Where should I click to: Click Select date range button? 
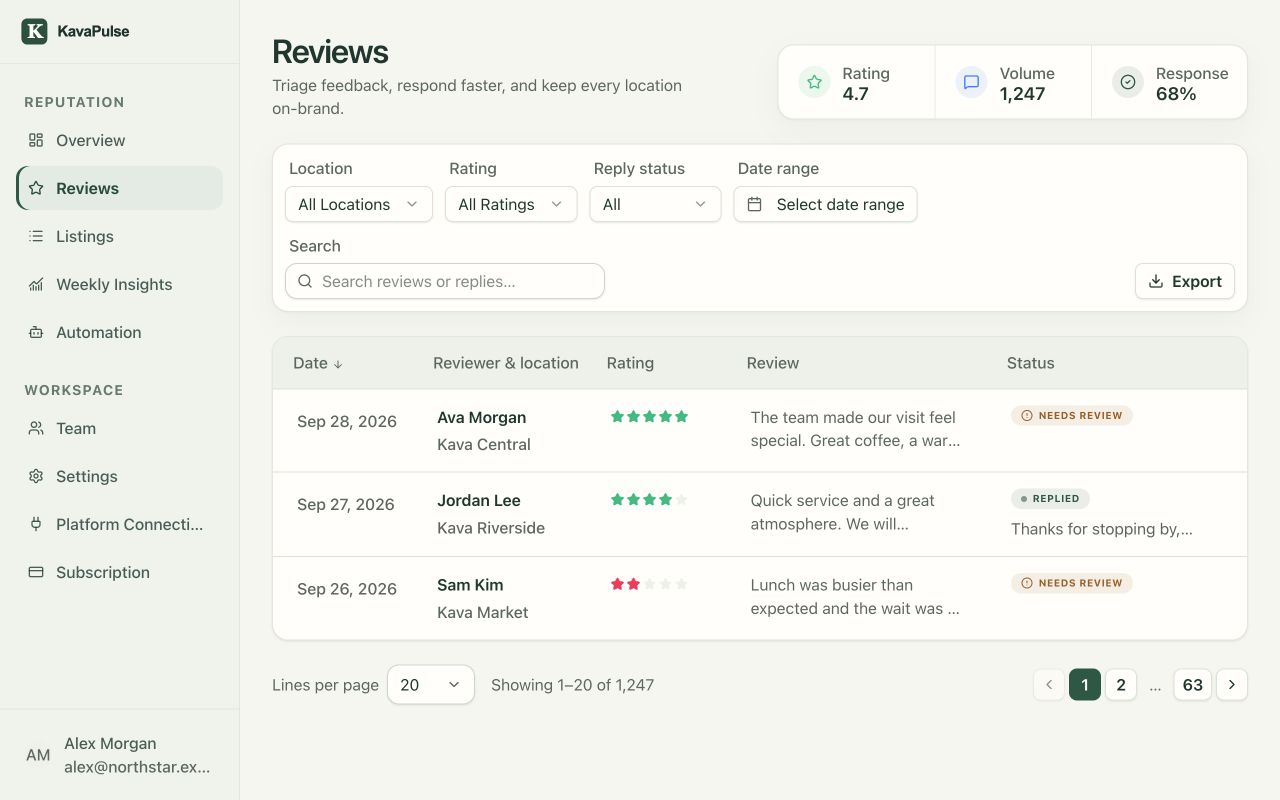coord(825,204)
